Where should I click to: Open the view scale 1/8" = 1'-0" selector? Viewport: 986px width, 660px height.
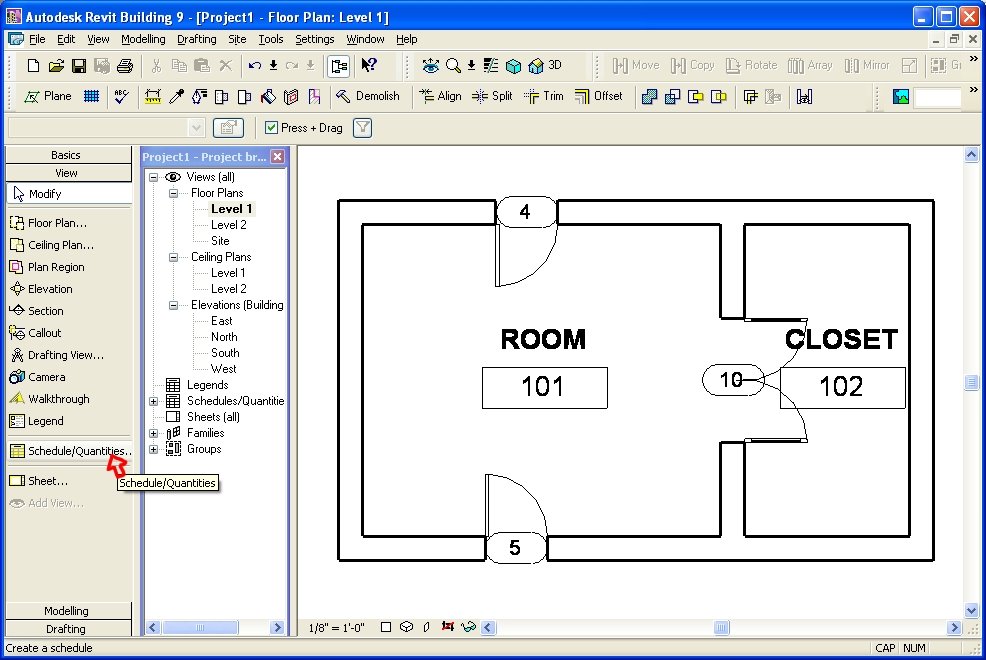[x=333, y=628]
